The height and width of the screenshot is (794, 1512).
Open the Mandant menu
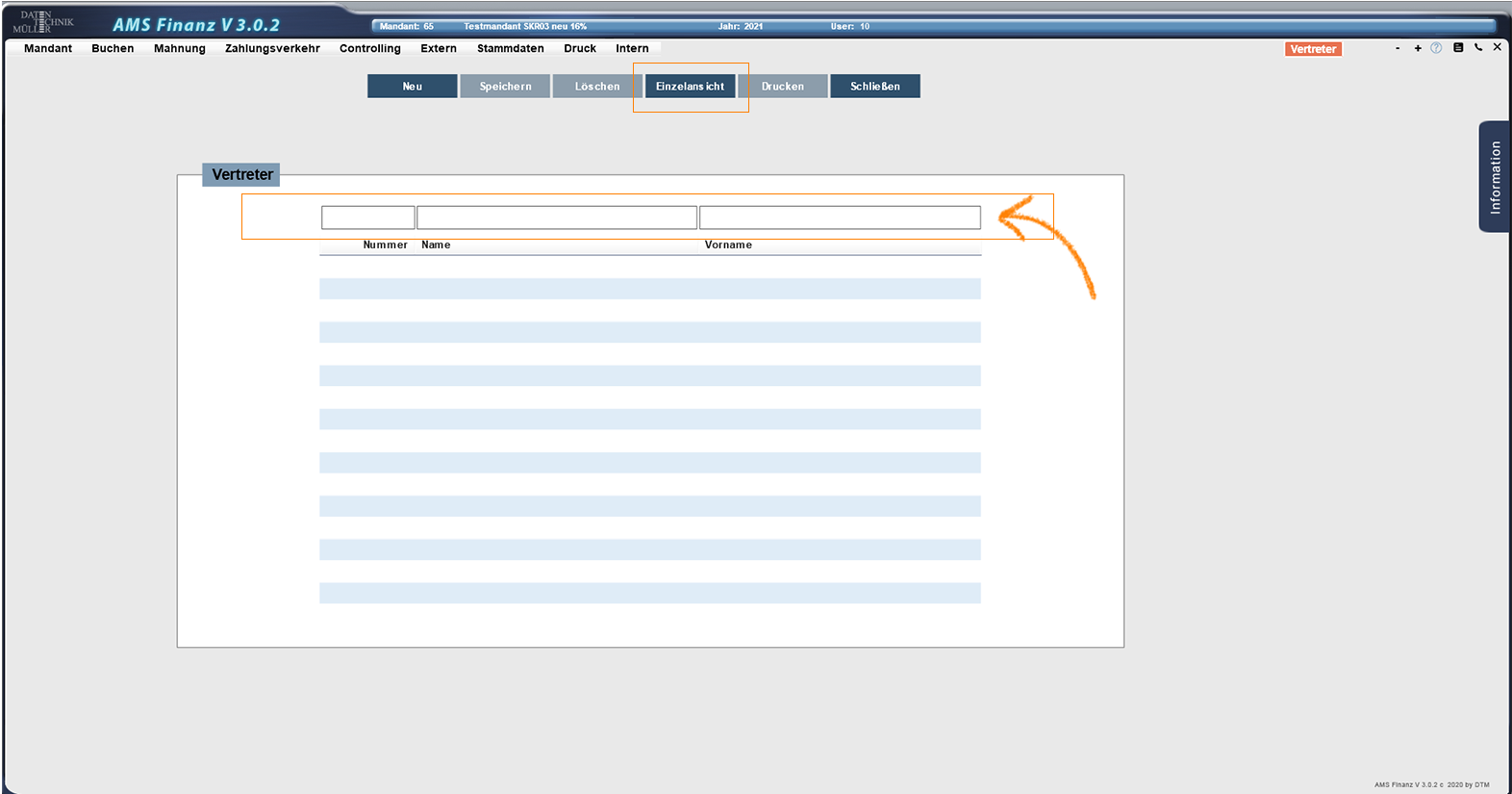pos(48,48)
